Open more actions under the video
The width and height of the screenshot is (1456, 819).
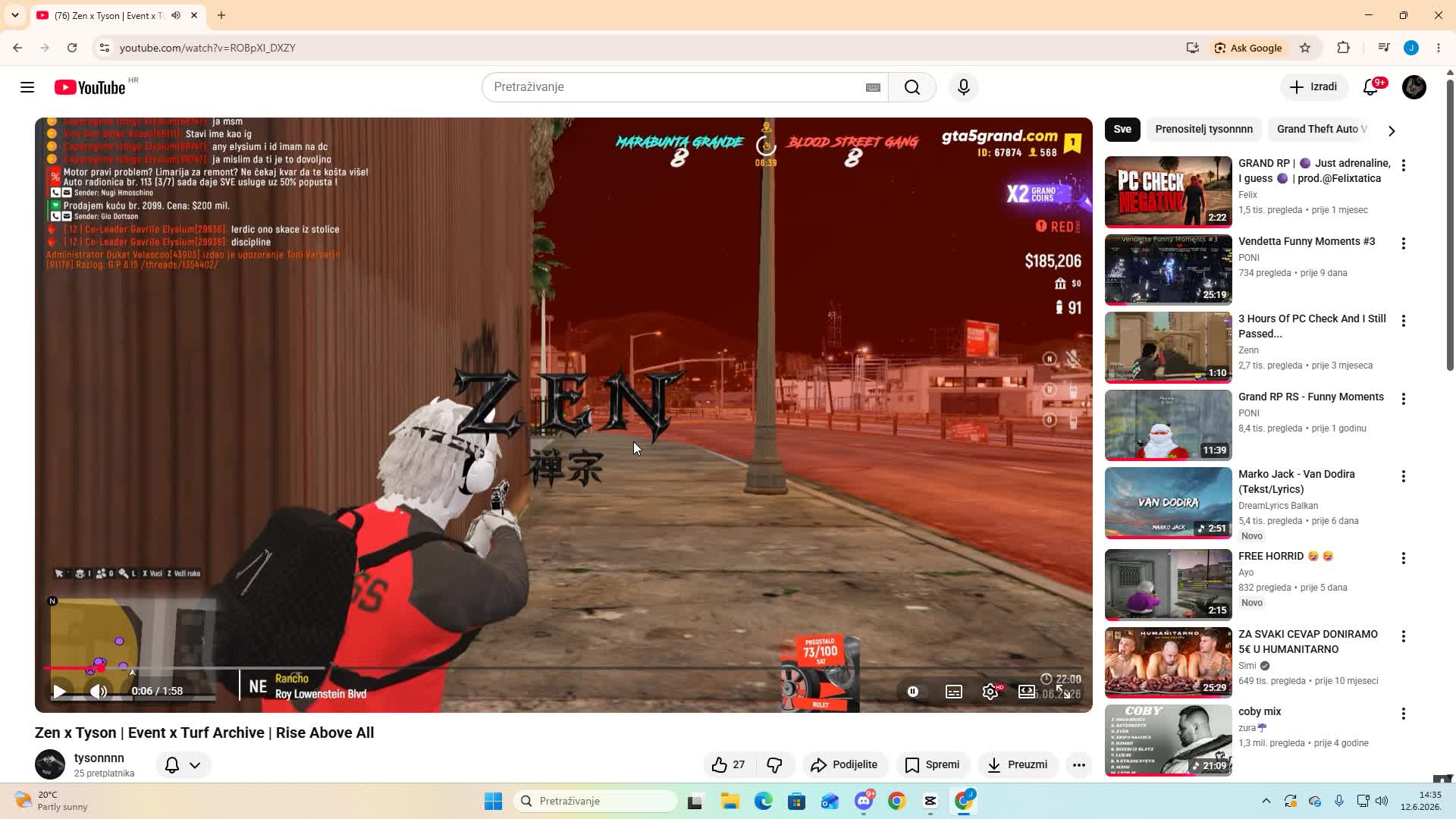[x=1079, y=765]
